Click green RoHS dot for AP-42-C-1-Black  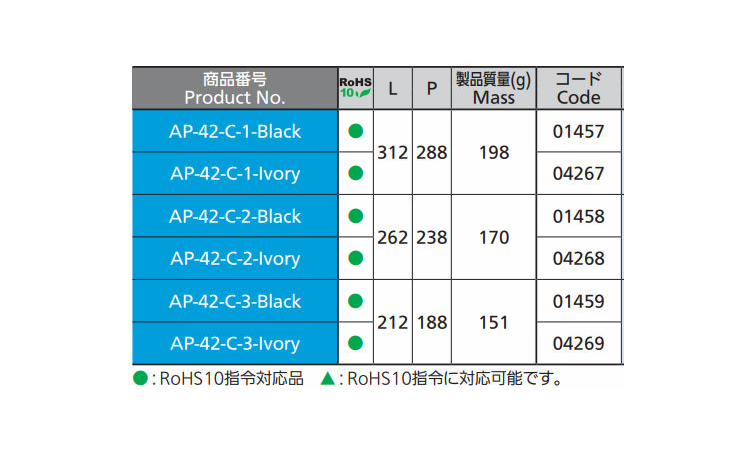(355, 131)
